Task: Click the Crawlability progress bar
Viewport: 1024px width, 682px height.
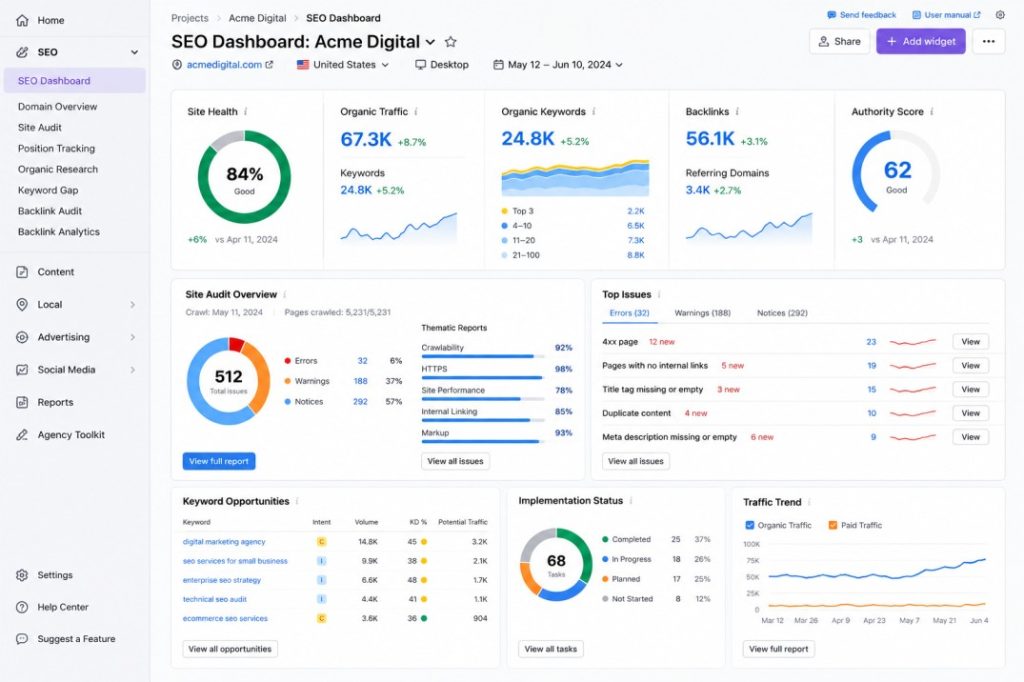Action: click(x=483, y=357)
